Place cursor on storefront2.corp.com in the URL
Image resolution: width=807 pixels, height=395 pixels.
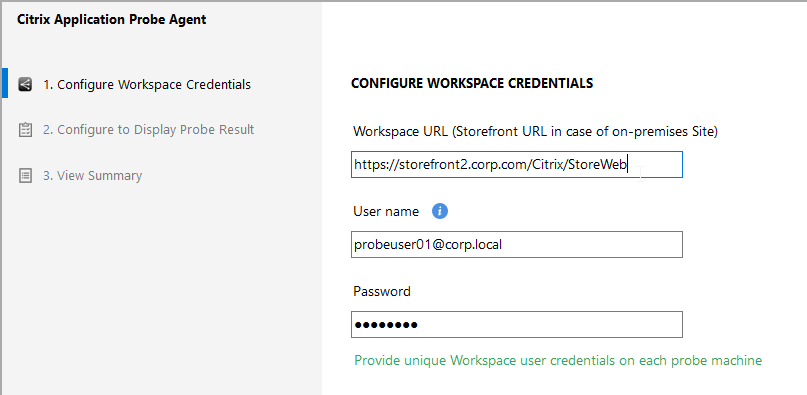click(x=461, y=165)
